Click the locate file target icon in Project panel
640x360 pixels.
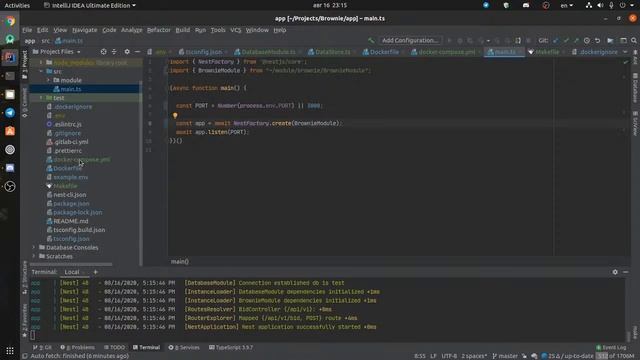coord(103,52)
